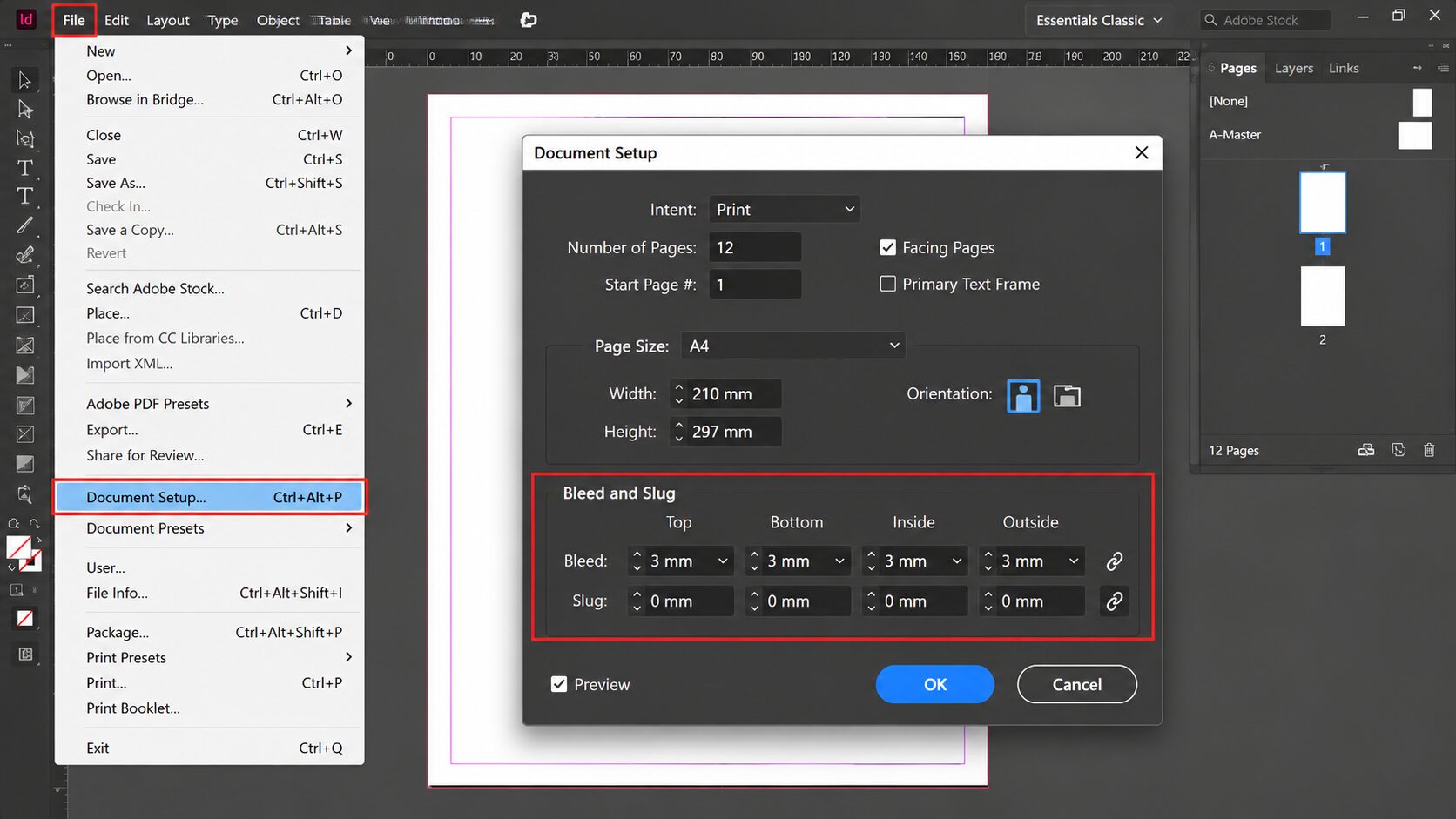The image size is (1456, 819).
Task: Select the Zoom tool in the toolbar
Action: coord(24,493)
